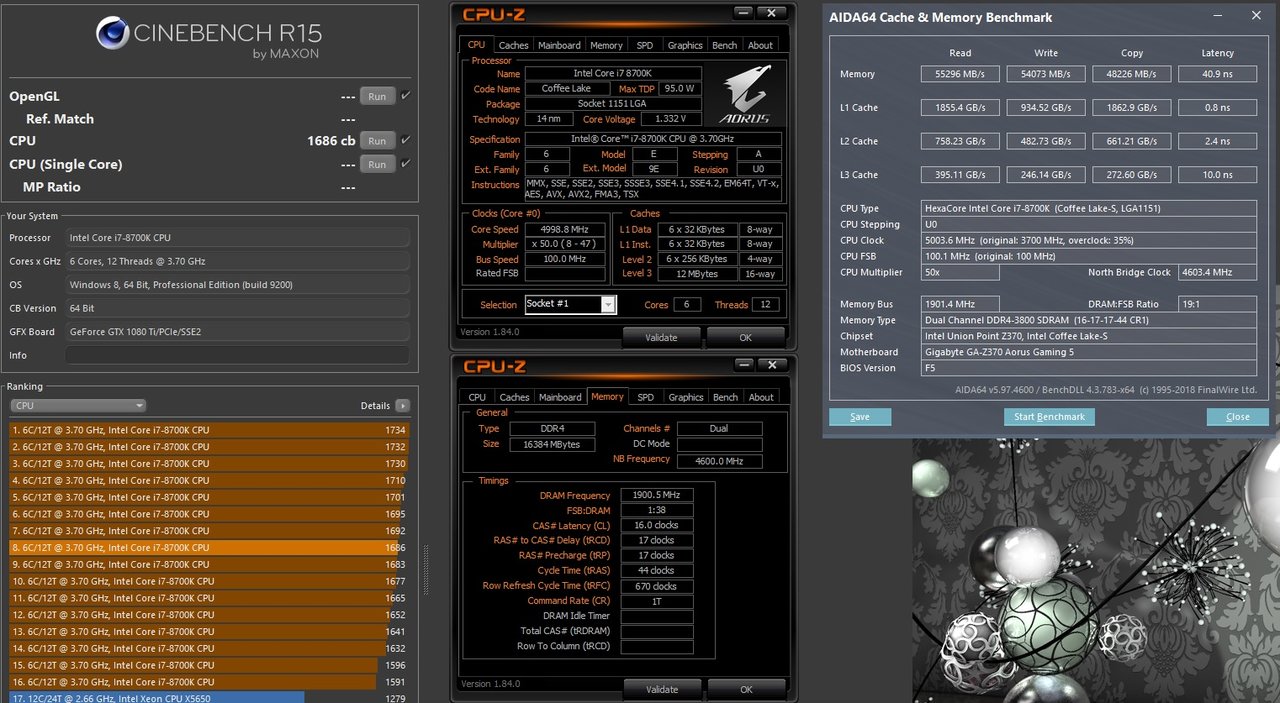Open the Caches tab in lower CPU-Z
This screenshot has height=703, width=1280.
[513, 397]
